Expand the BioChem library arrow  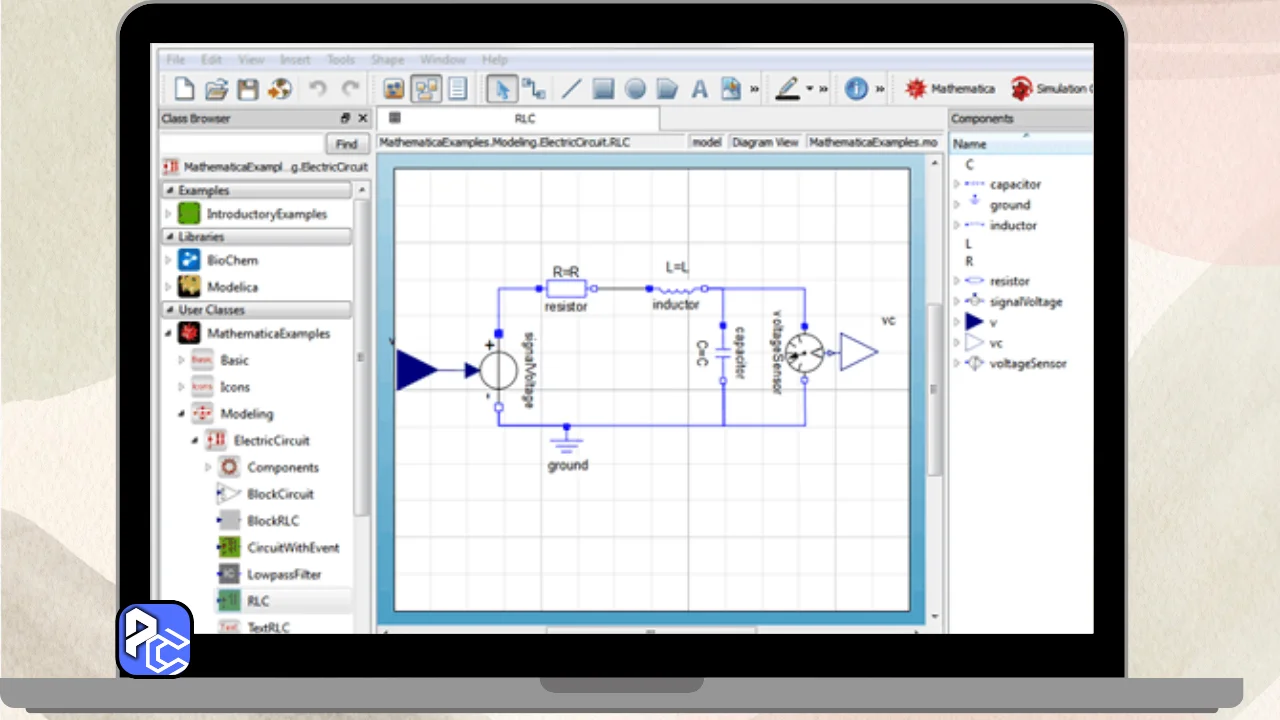pos(168,260)
